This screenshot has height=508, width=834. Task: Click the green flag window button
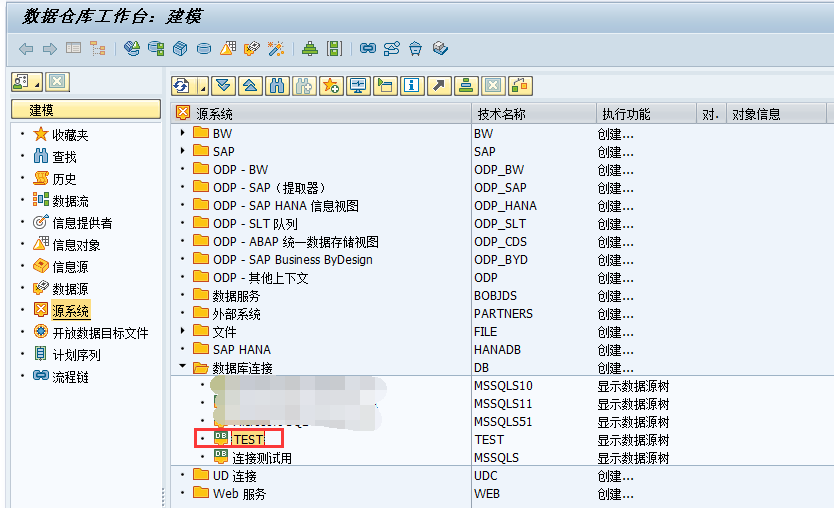tap(385, 86)
